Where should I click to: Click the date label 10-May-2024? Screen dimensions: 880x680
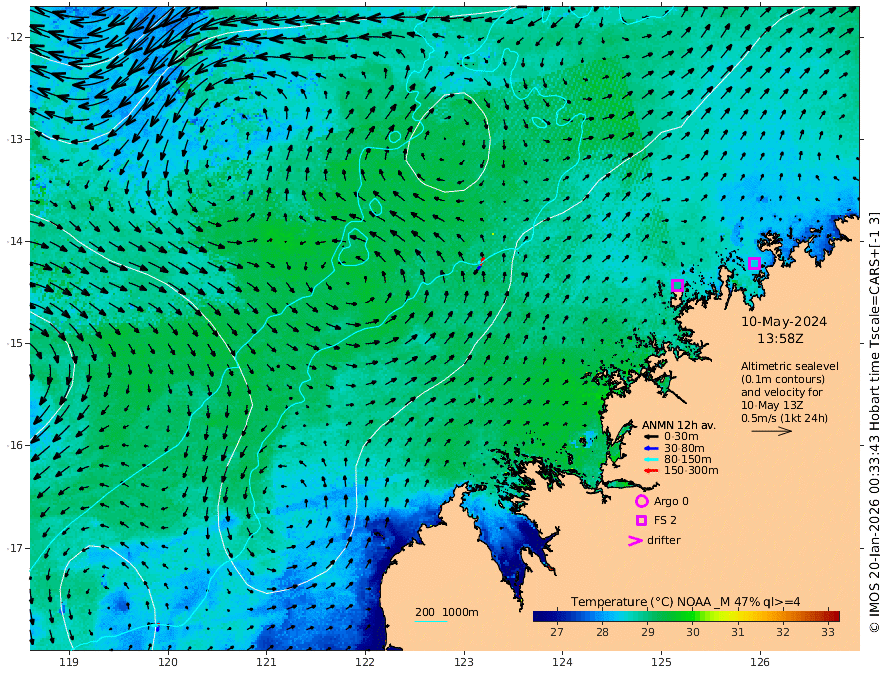point(784,322)
